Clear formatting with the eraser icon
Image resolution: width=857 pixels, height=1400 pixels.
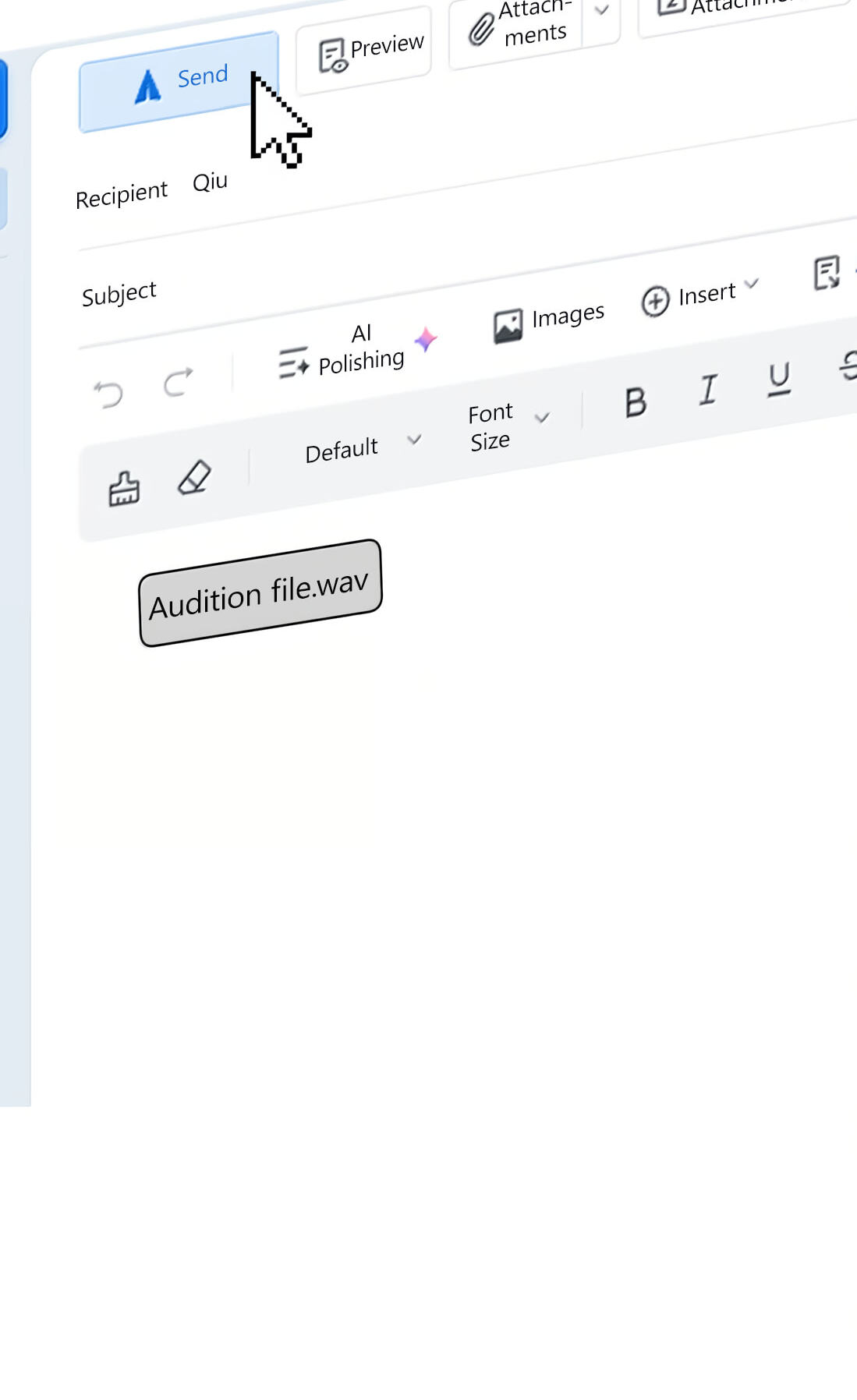click(194, 477)
